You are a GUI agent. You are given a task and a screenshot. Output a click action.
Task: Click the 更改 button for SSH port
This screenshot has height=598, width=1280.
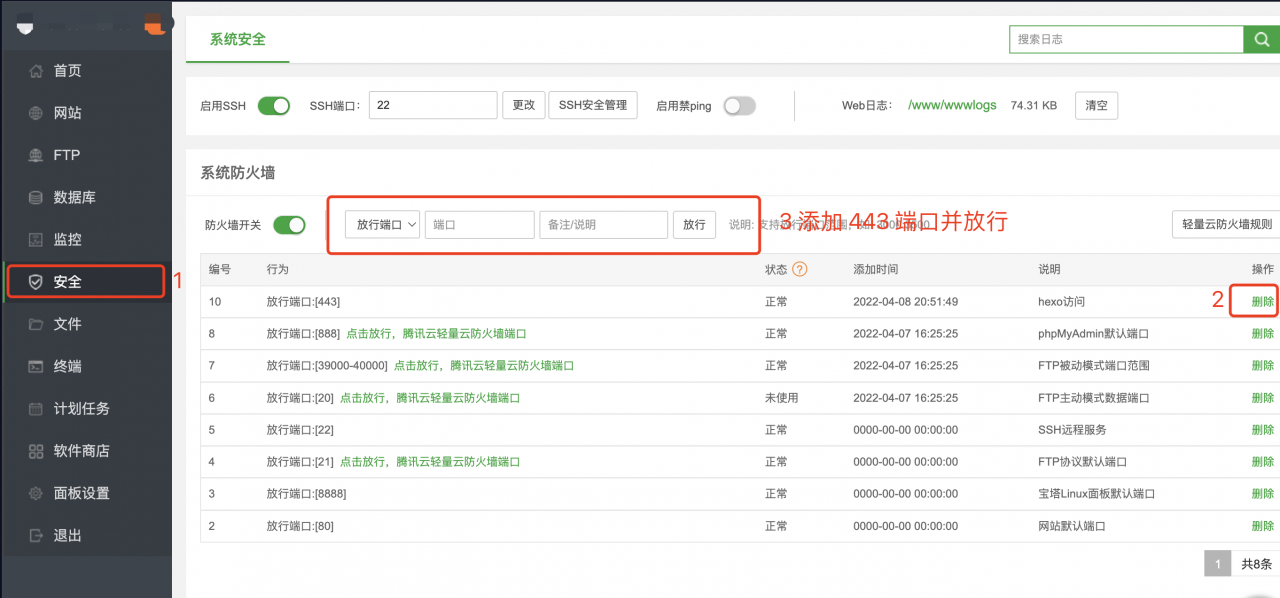(524, 105)
